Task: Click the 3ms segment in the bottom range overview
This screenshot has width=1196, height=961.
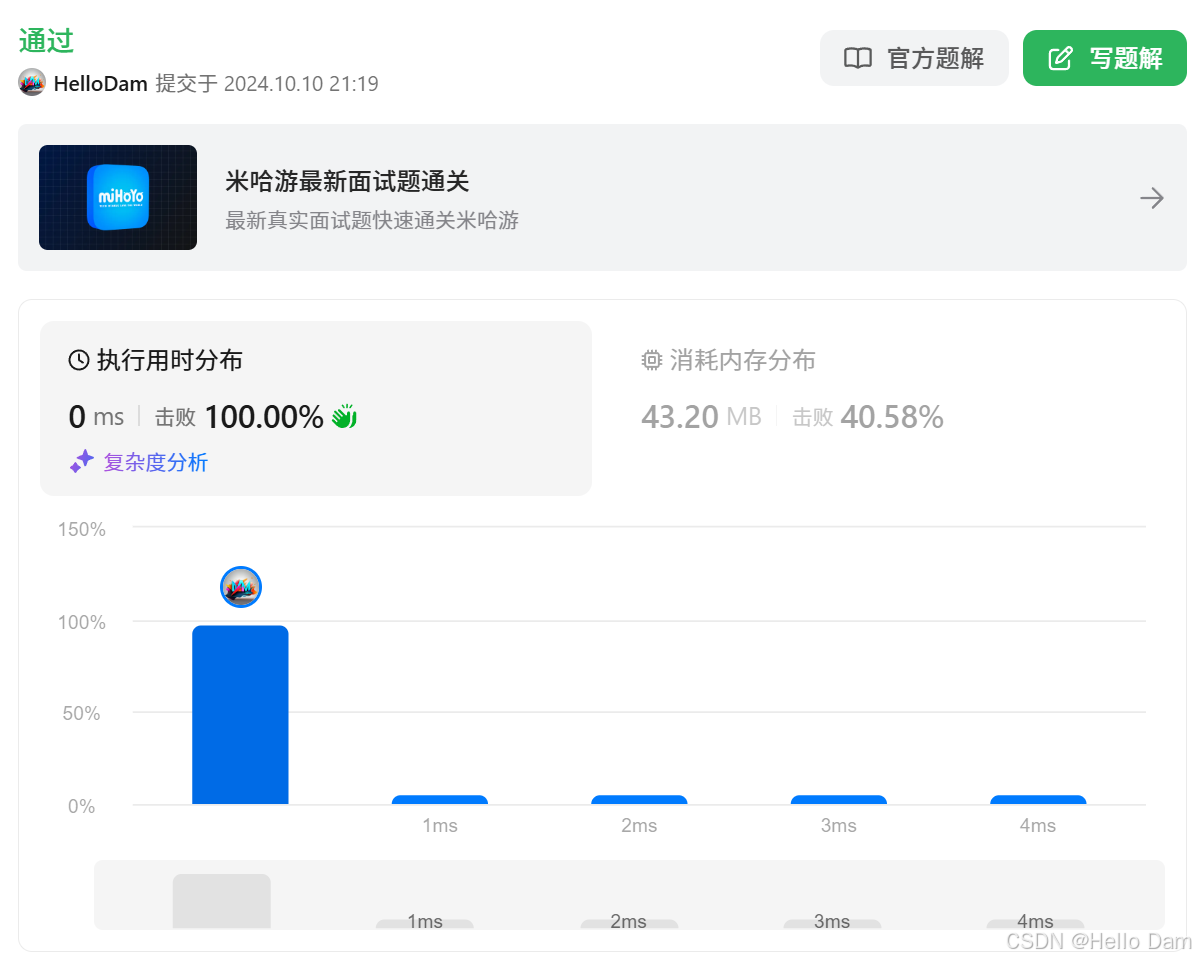Action: coord(832,922)
